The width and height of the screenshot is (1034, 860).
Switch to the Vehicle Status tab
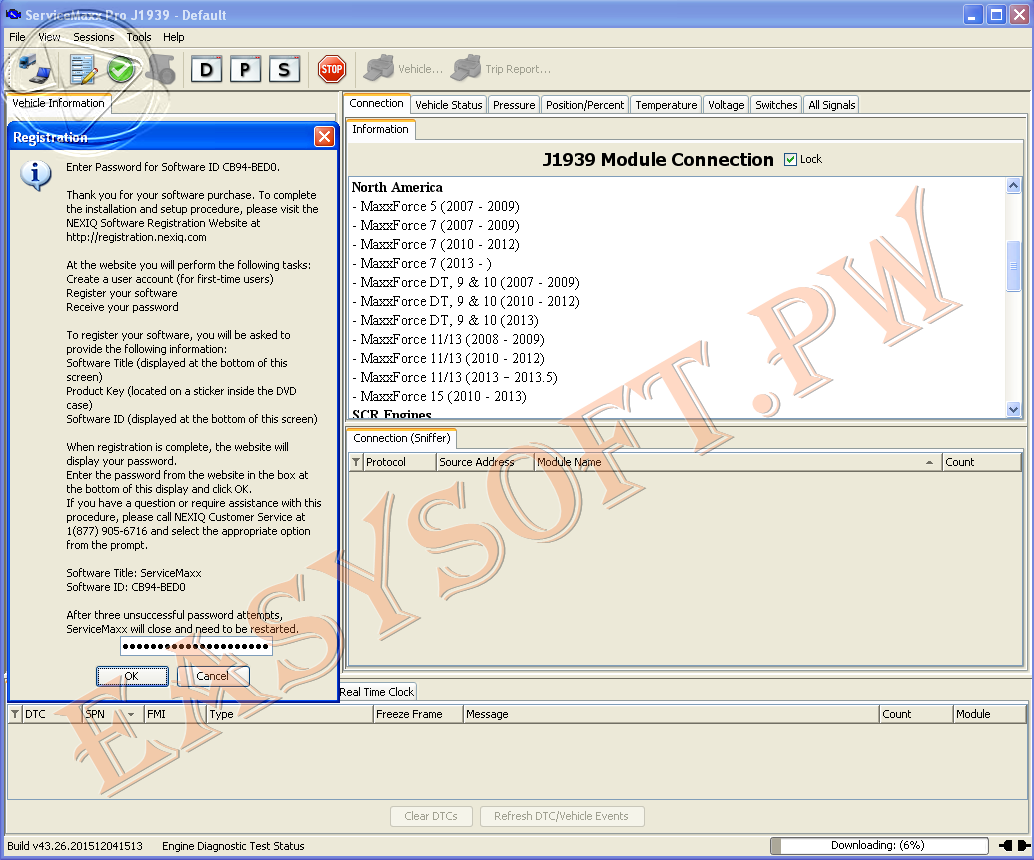click(448, 105)
